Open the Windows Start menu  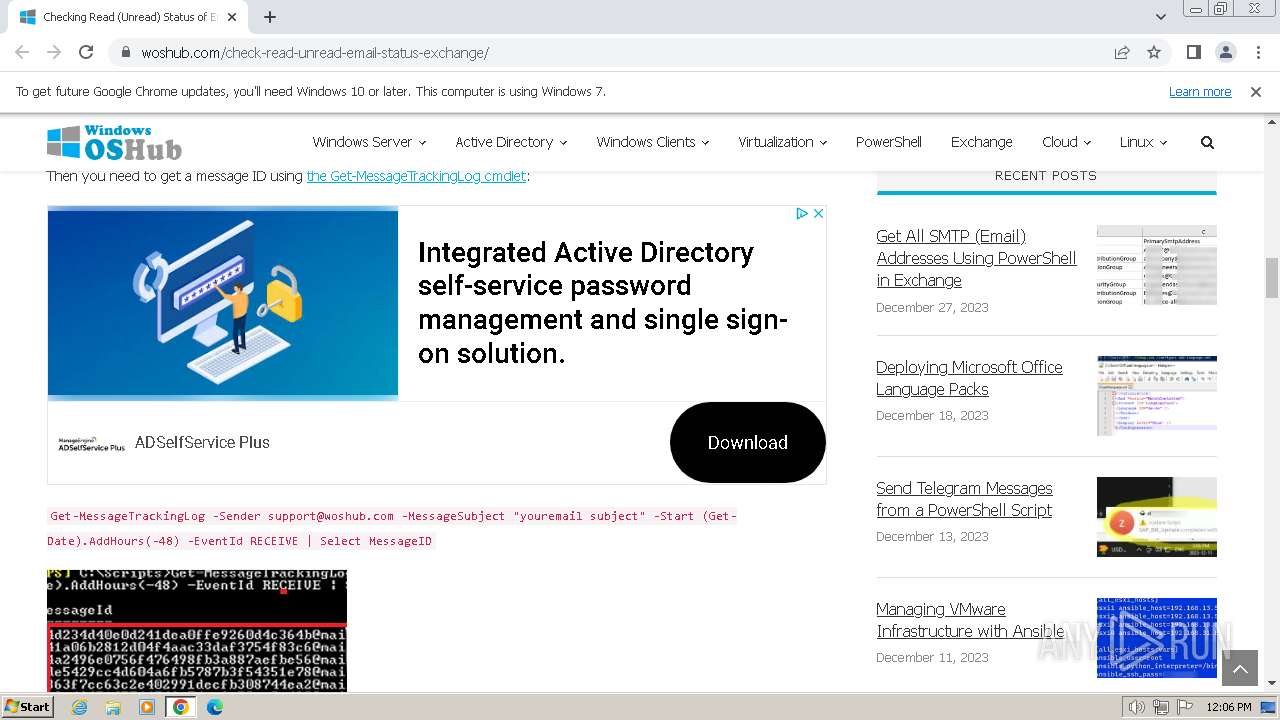[x=27, y=707]
